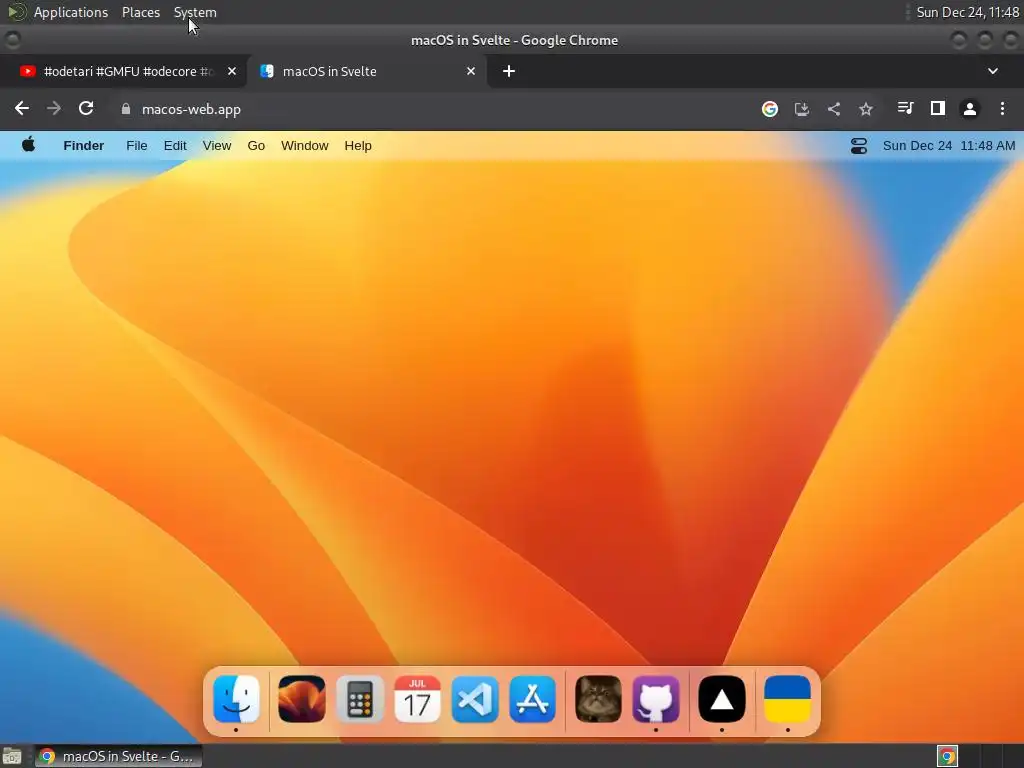Open the System menu in top panel

(195, 12)
